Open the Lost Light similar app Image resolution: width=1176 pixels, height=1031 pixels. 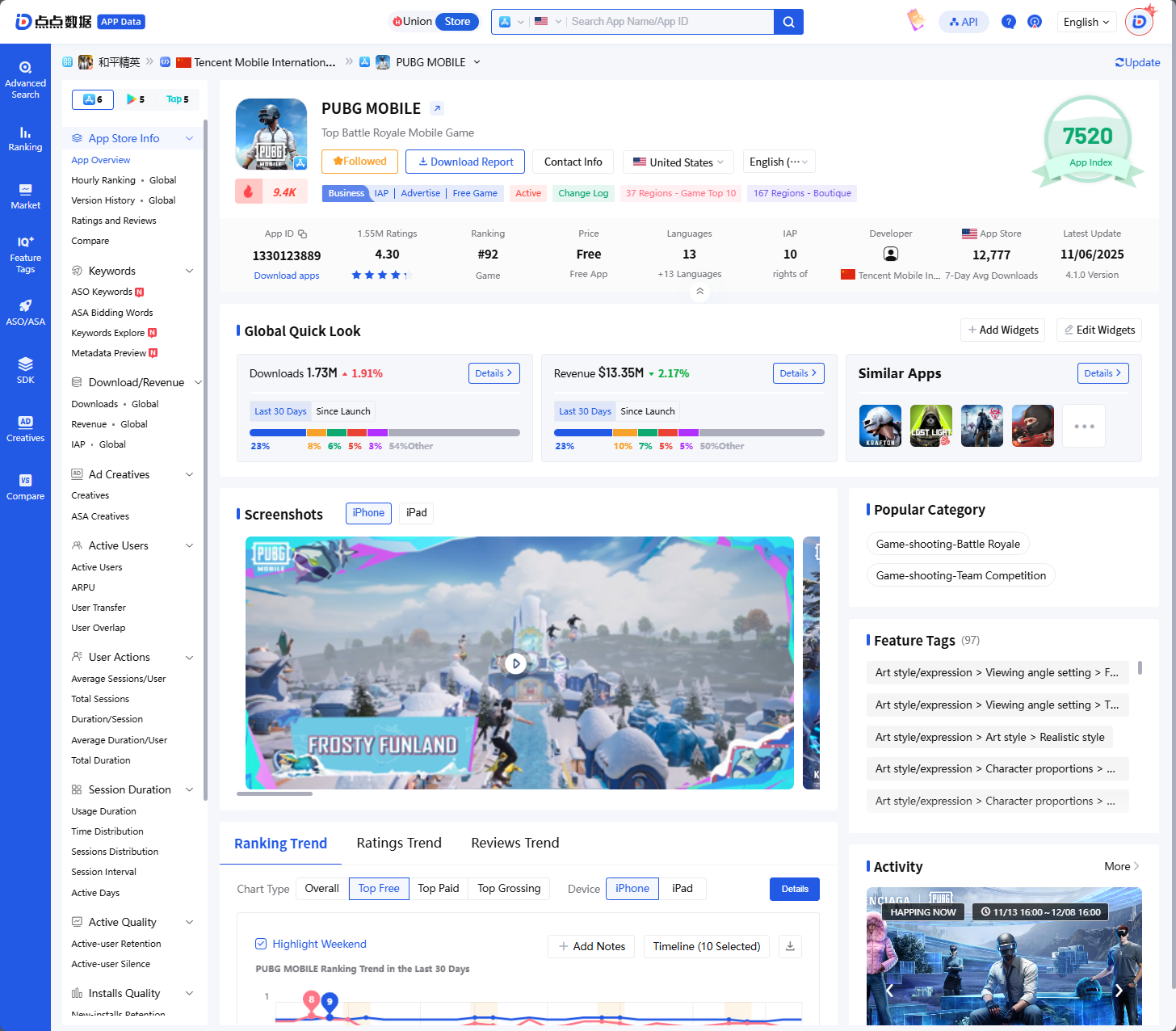tap(931, 426)
